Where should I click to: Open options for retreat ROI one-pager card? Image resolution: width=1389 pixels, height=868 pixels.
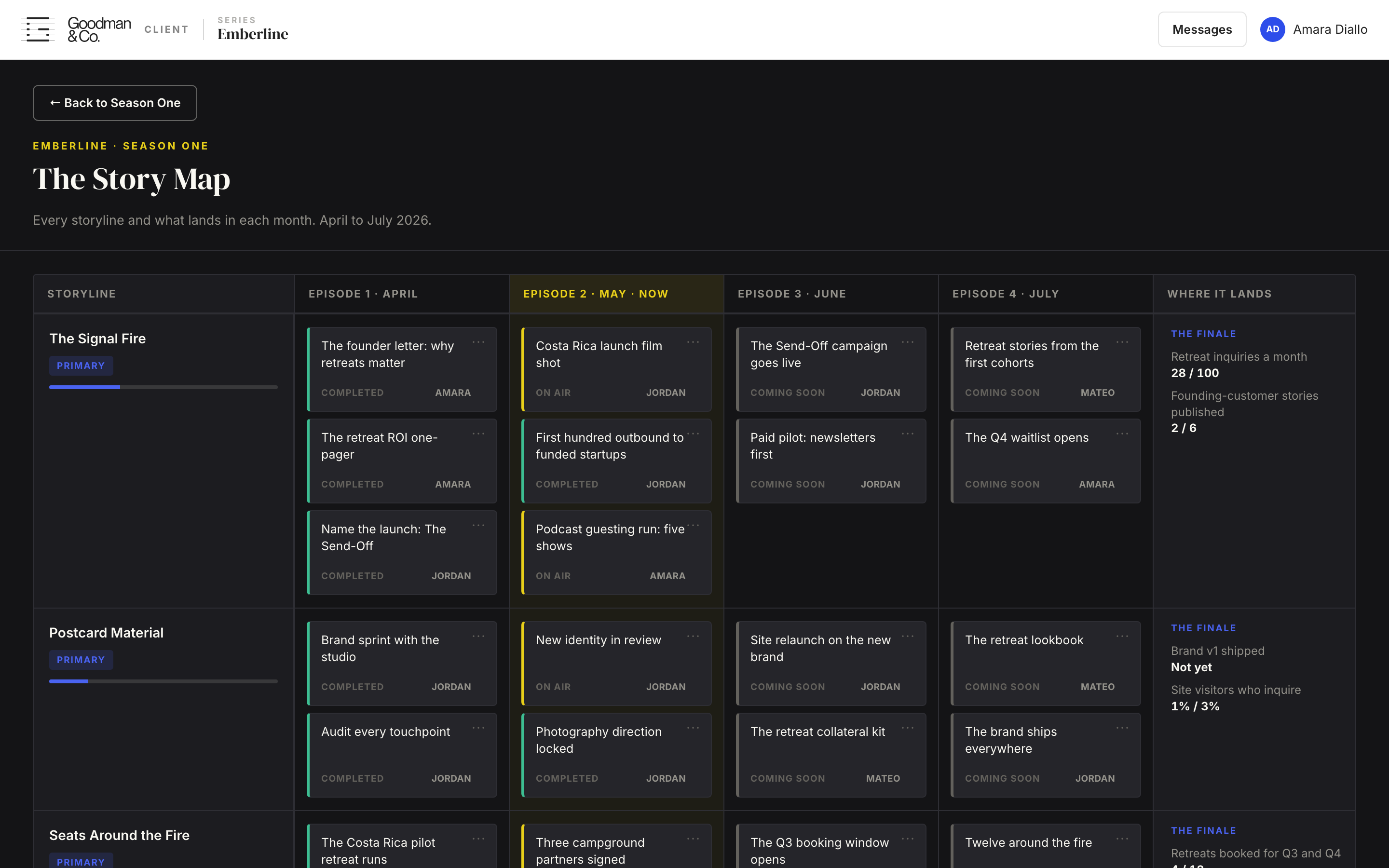(478, 434)
